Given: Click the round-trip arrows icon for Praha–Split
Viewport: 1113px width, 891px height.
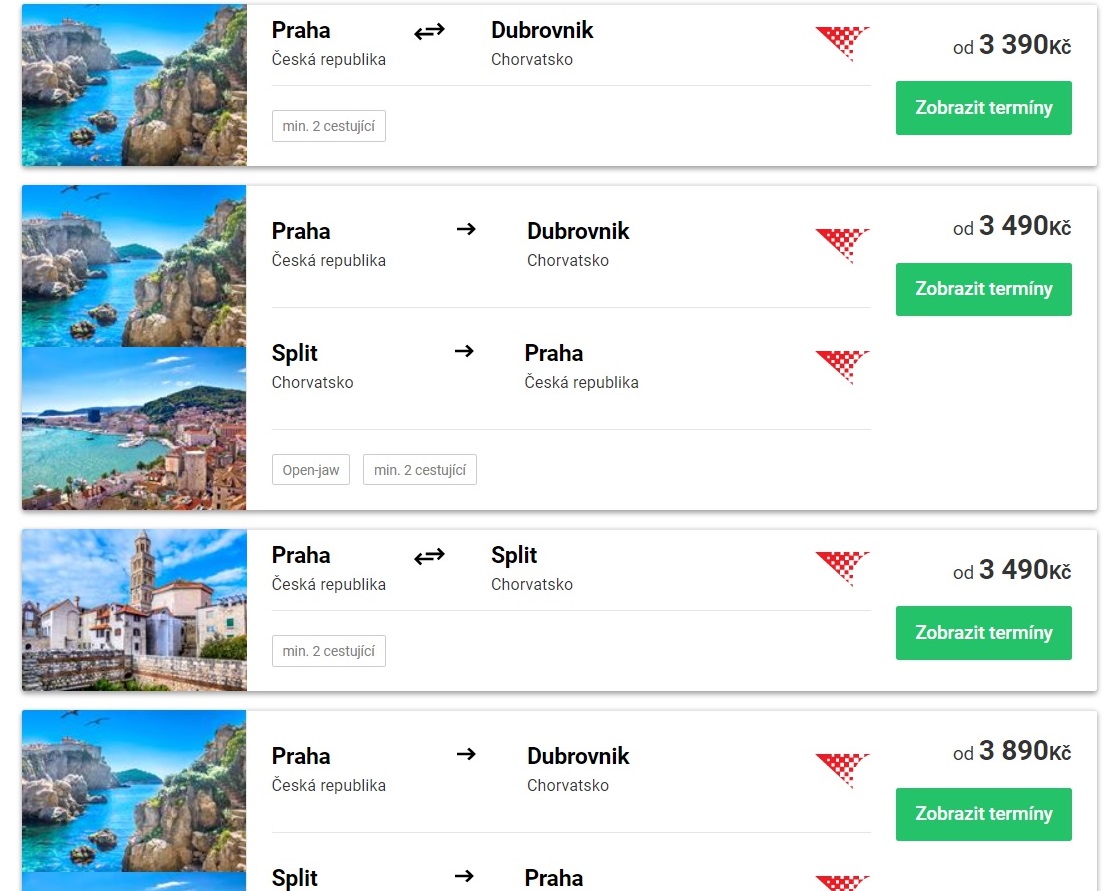Looking at the screenshot, I should click(429, 556).
